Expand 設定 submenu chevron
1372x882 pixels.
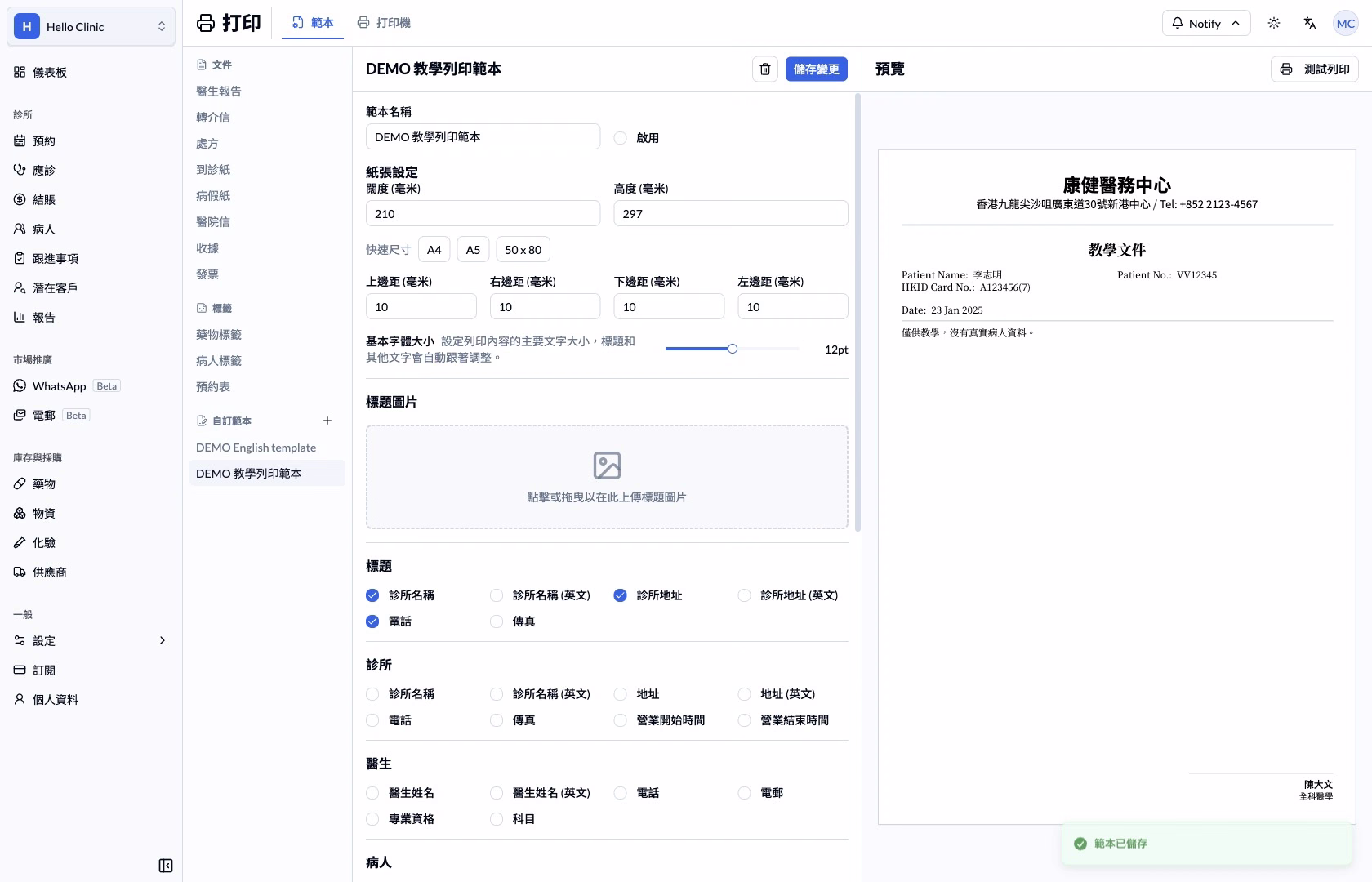[x=162, y=640]
